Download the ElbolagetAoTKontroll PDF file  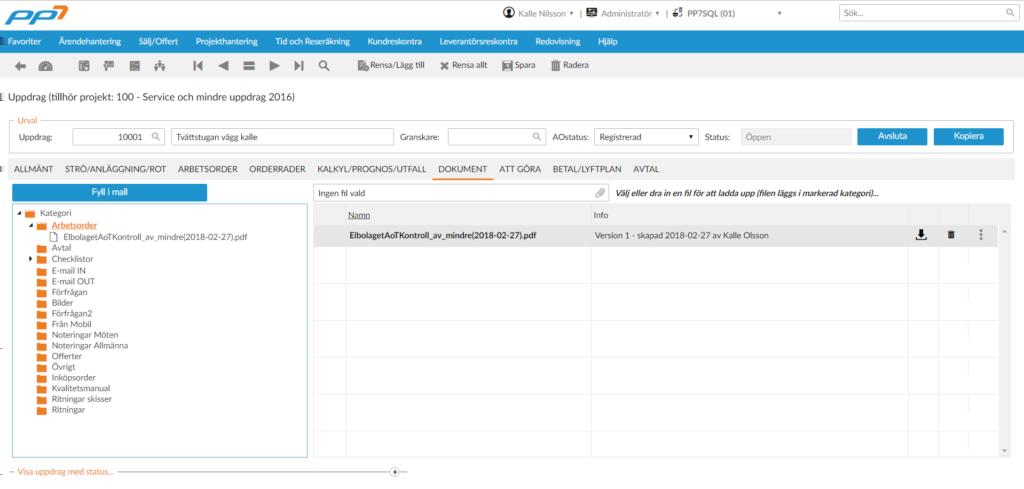pos(921,235)
